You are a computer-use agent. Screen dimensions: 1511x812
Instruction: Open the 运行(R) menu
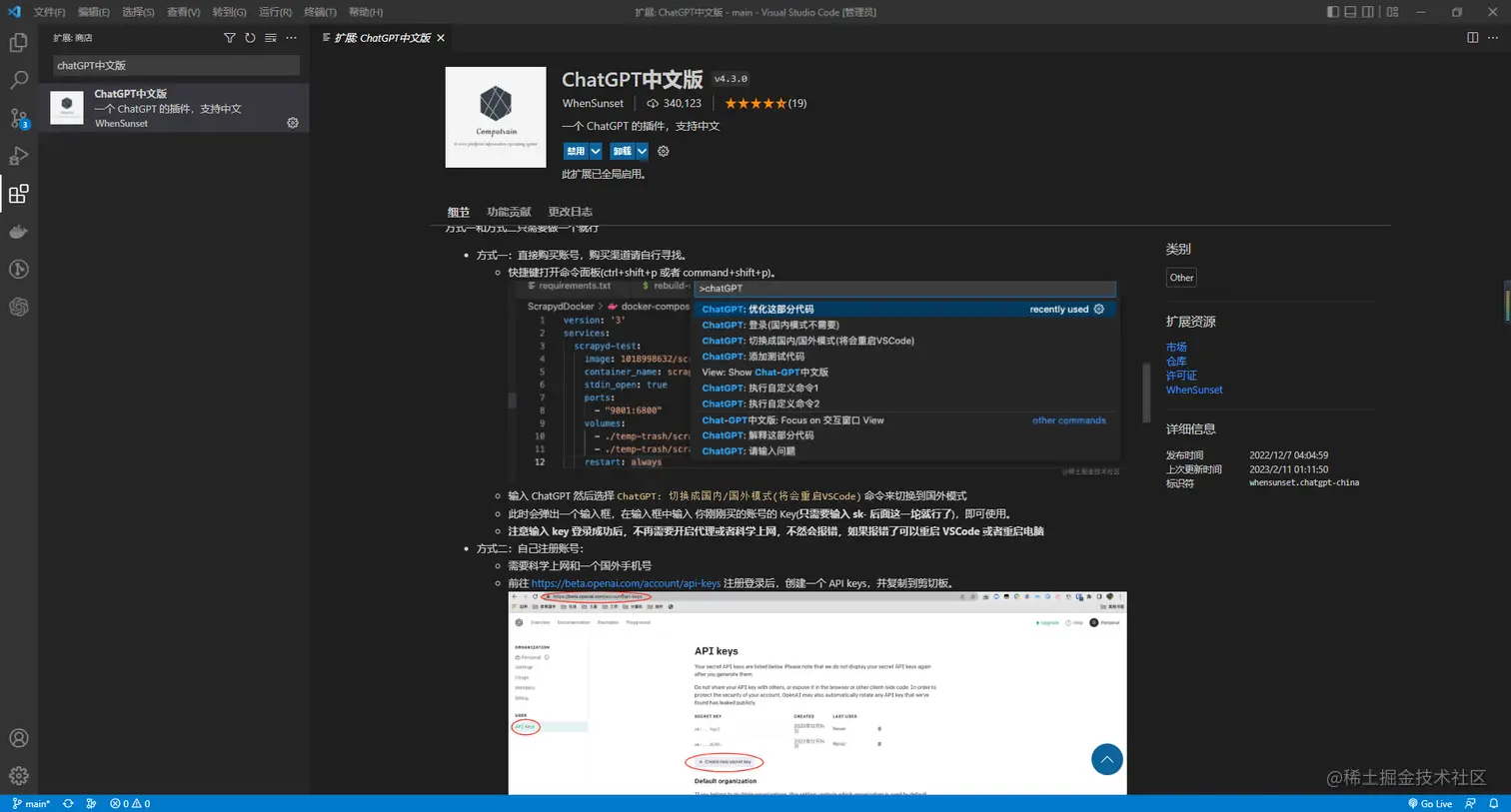(275, 12)
